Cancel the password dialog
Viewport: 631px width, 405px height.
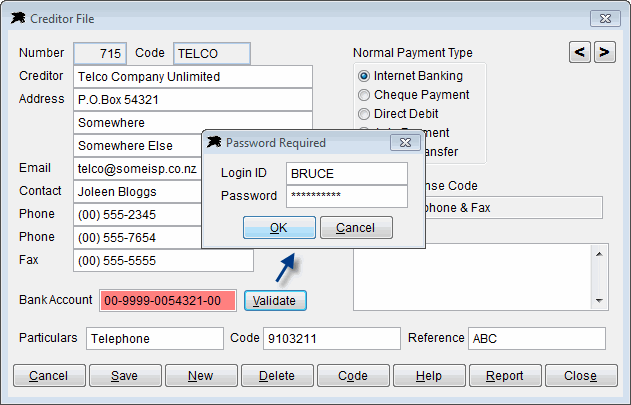pyautogui.click(x=356, y=228)
